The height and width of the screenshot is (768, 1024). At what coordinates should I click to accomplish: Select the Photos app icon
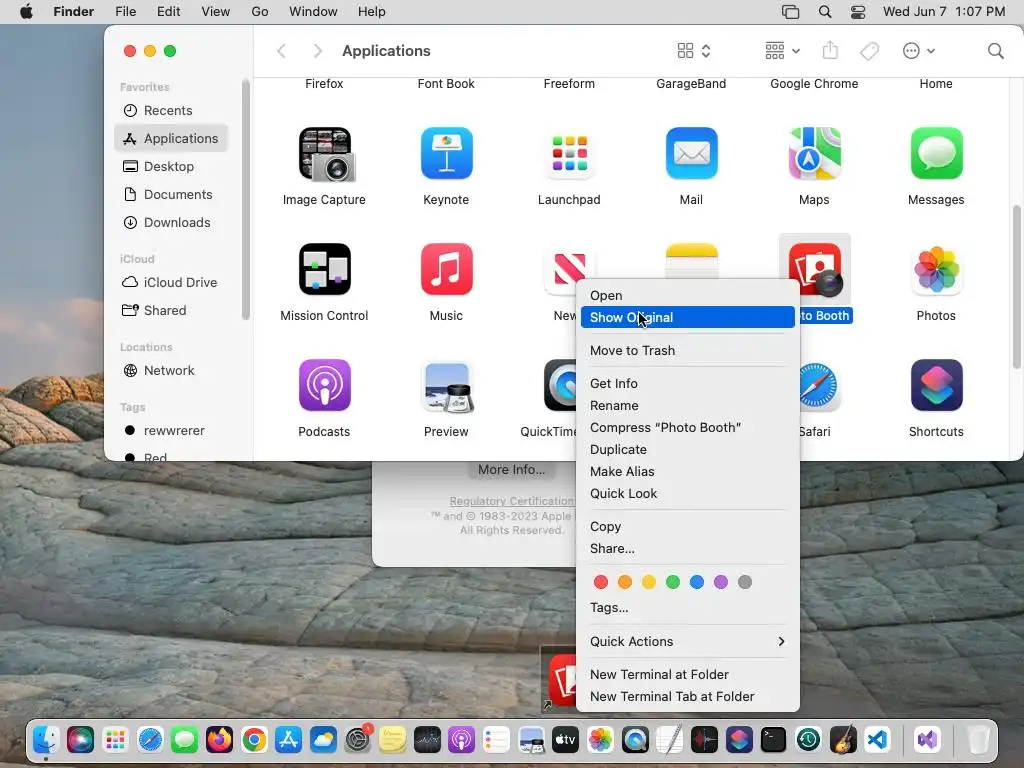pos(936,269)
